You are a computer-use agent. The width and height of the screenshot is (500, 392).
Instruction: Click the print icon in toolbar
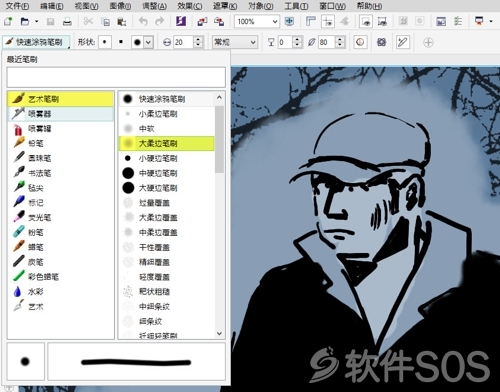pos(67,22)
